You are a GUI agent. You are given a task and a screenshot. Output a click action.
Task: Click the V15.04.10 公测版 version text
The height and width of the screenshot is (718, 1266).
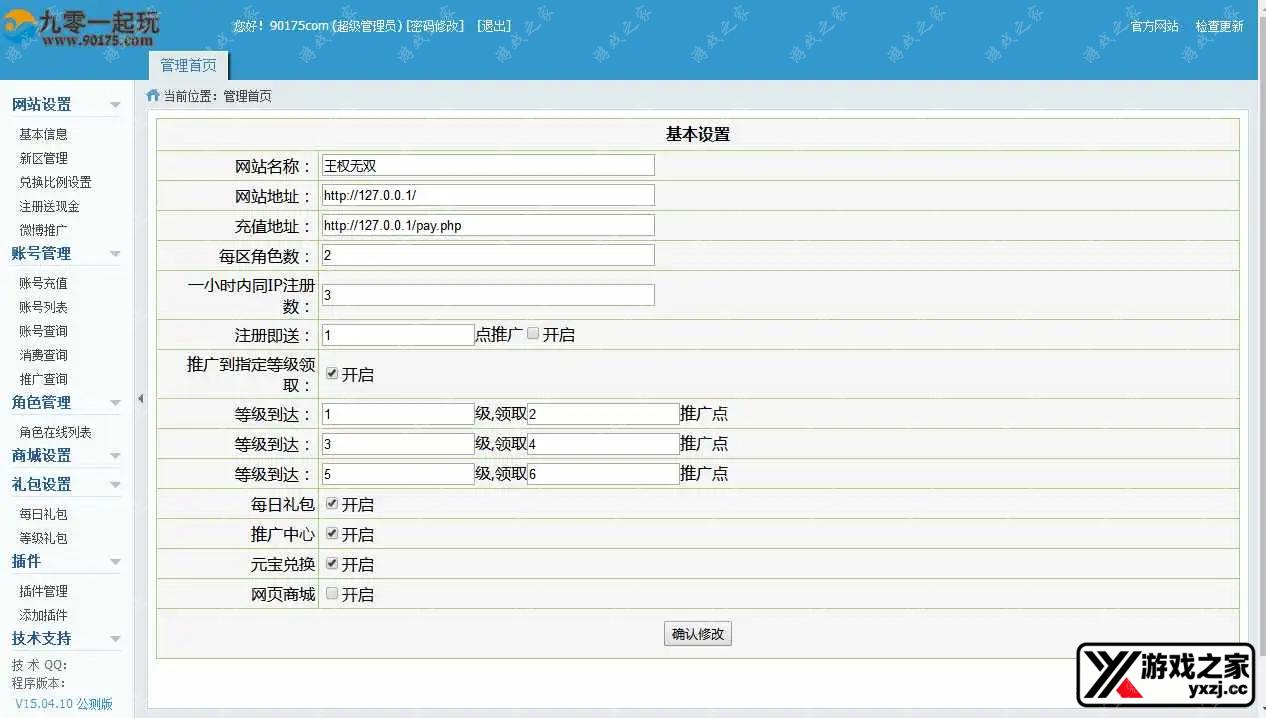tap(63, 704)
